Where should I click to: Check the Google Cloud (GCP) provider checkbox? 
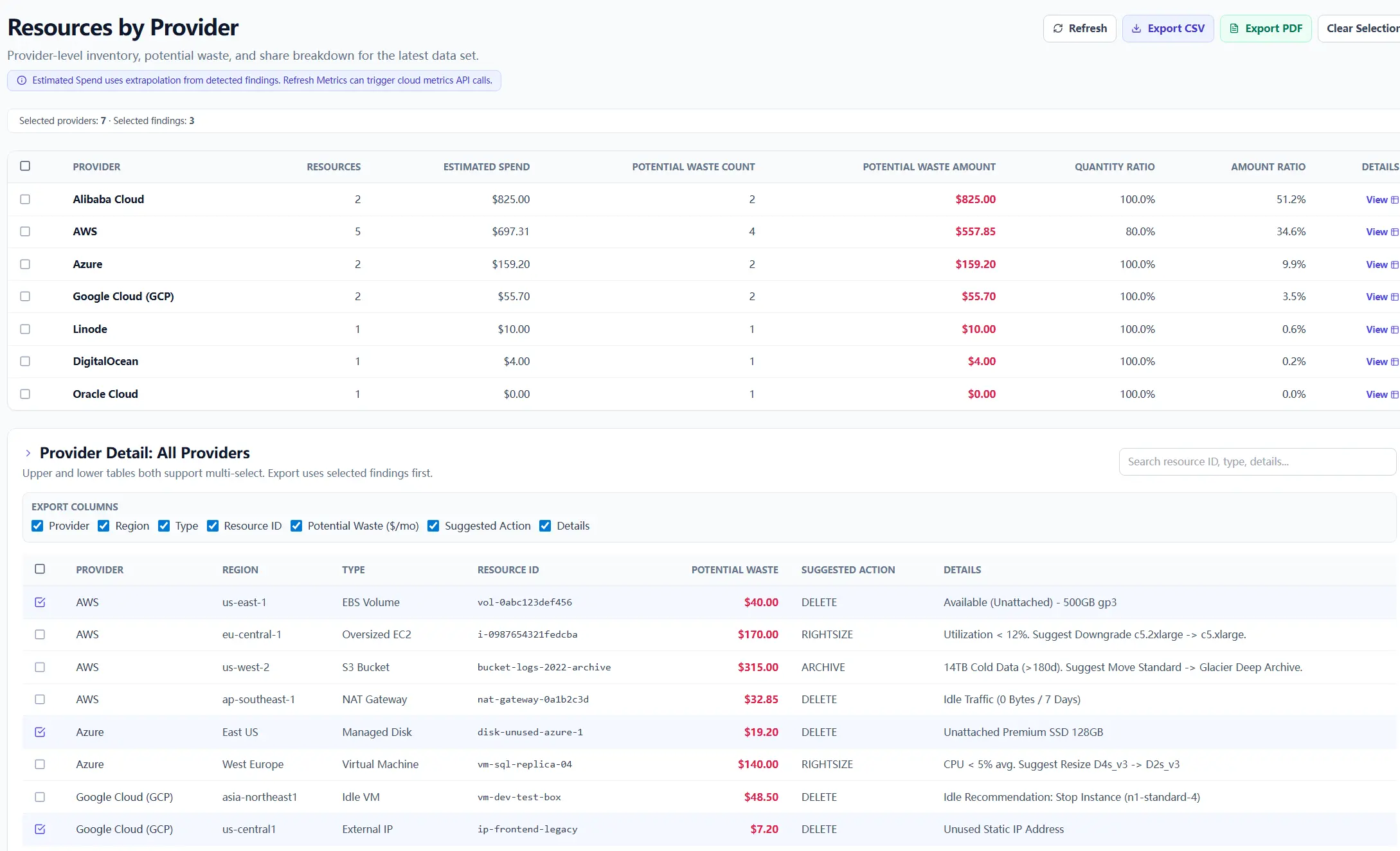pyautogui.click(x=25, y=296)
